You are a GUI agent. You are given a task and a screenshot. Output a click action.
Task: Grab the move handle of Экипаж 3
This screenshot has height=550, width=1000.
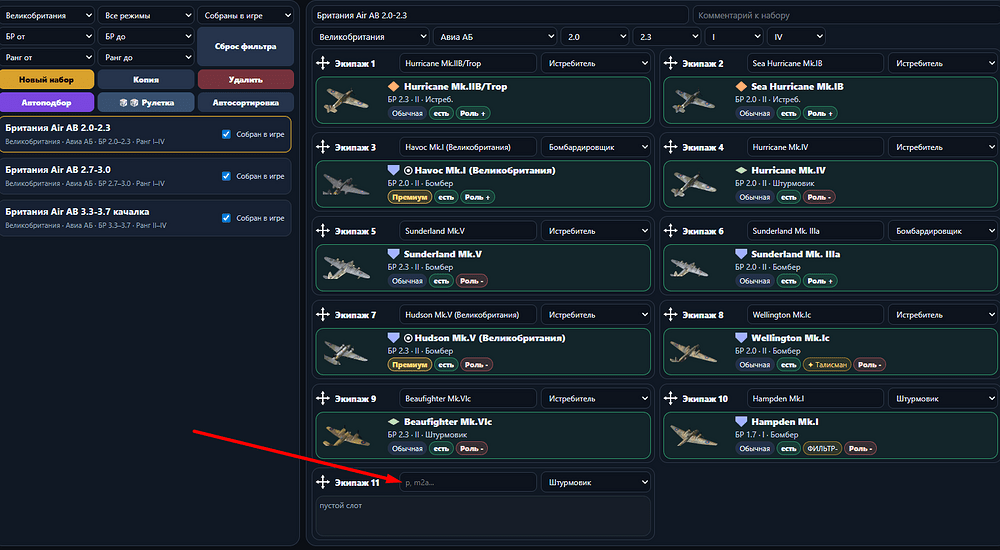(x=323, y=147)
